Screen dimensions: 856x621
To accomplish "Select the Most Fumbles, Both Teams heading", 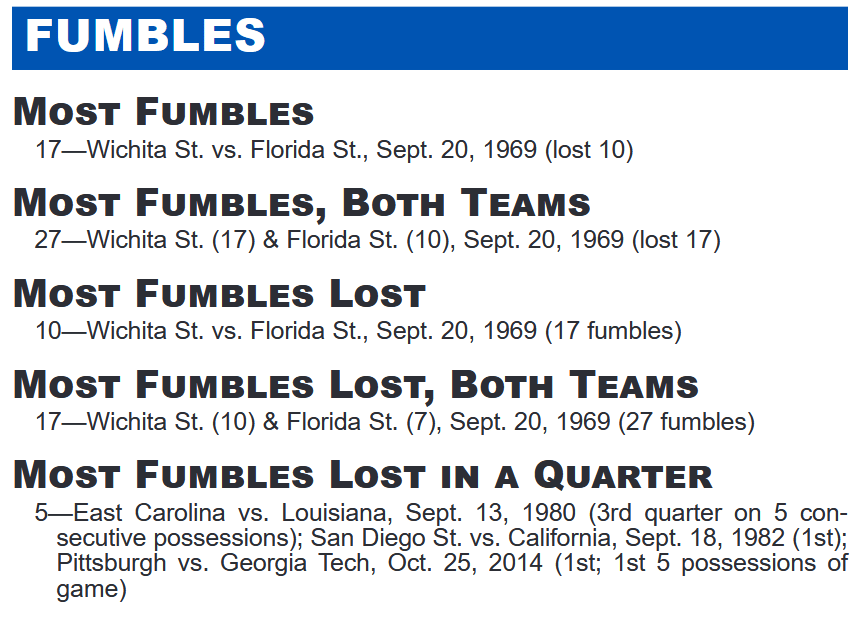I will click(302, 204).
